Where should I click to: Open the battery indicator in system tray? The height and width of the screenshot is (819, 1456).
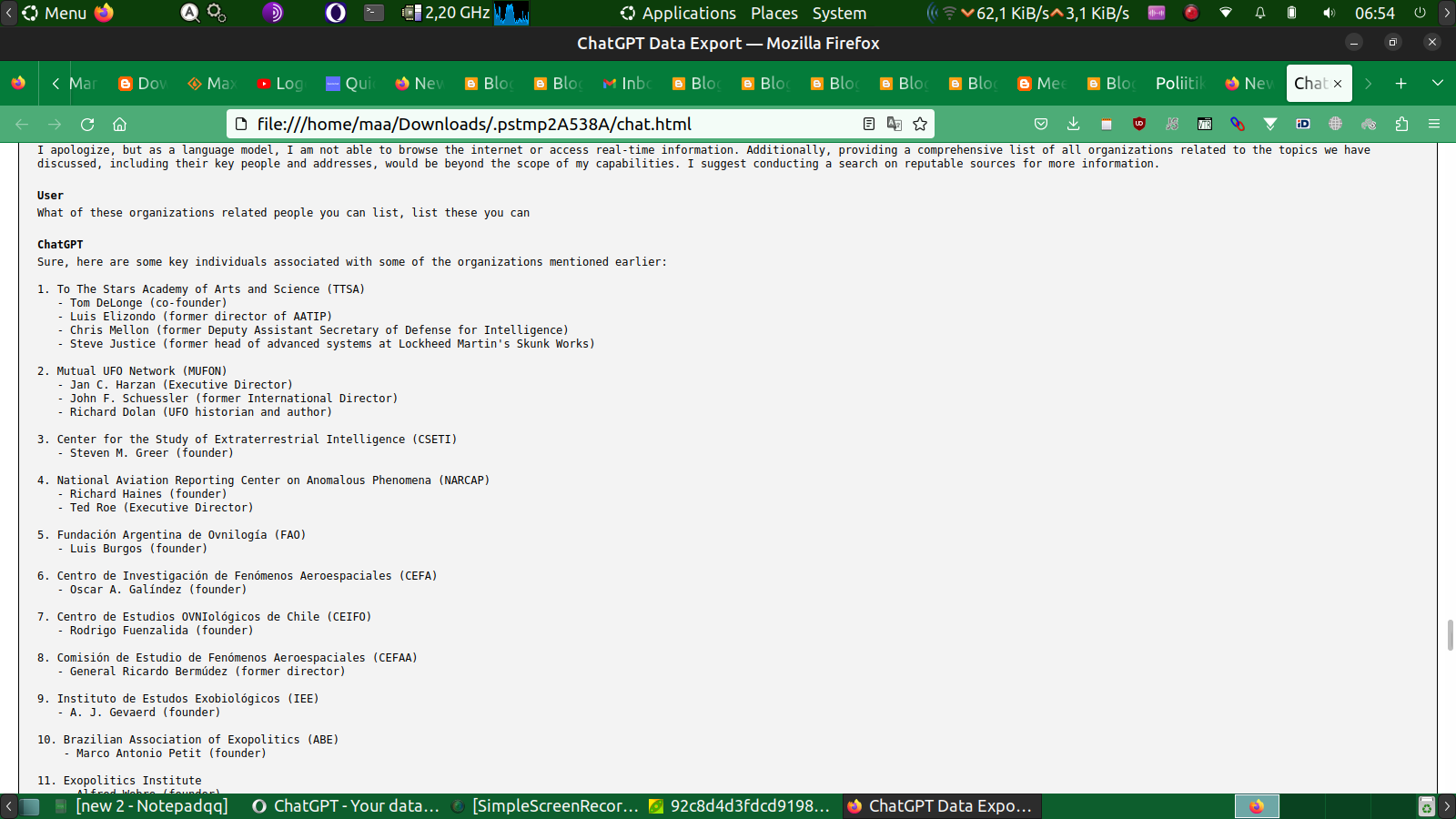[1291, 13]
